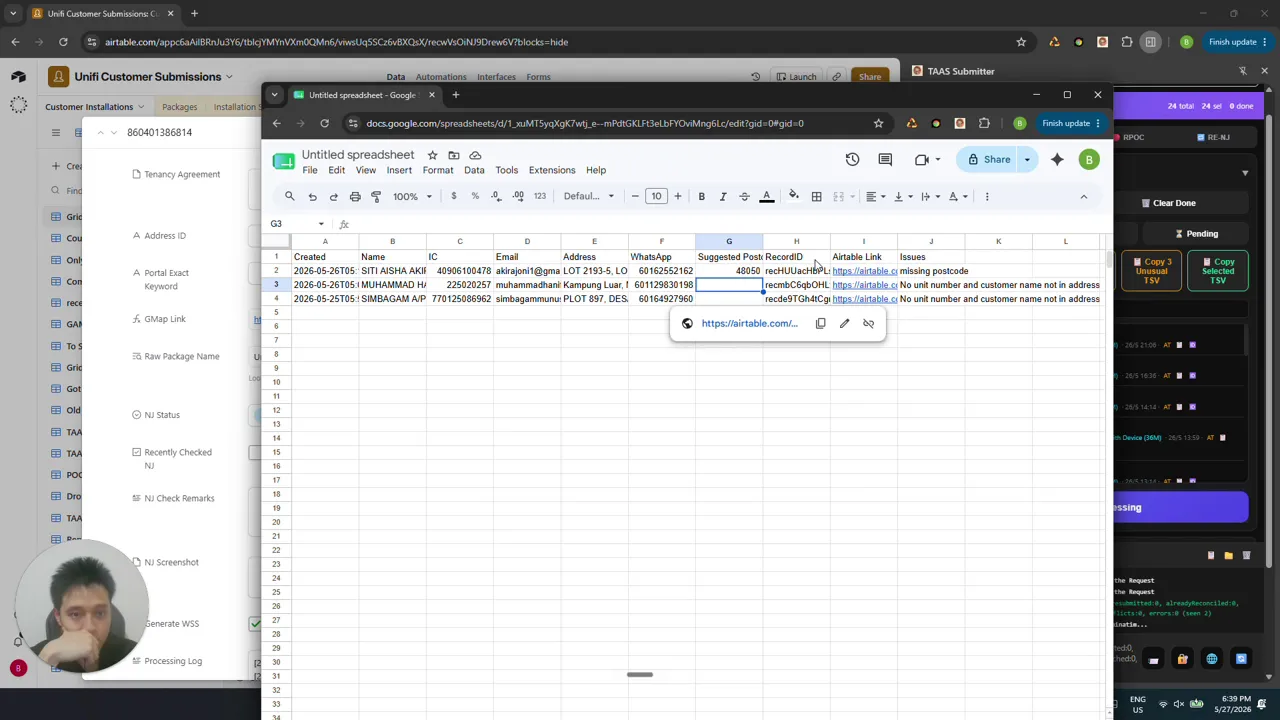This screenshot has height=720, width=1280.
Task: Open the airtable.com link in popup
Action: pos(749,324)
